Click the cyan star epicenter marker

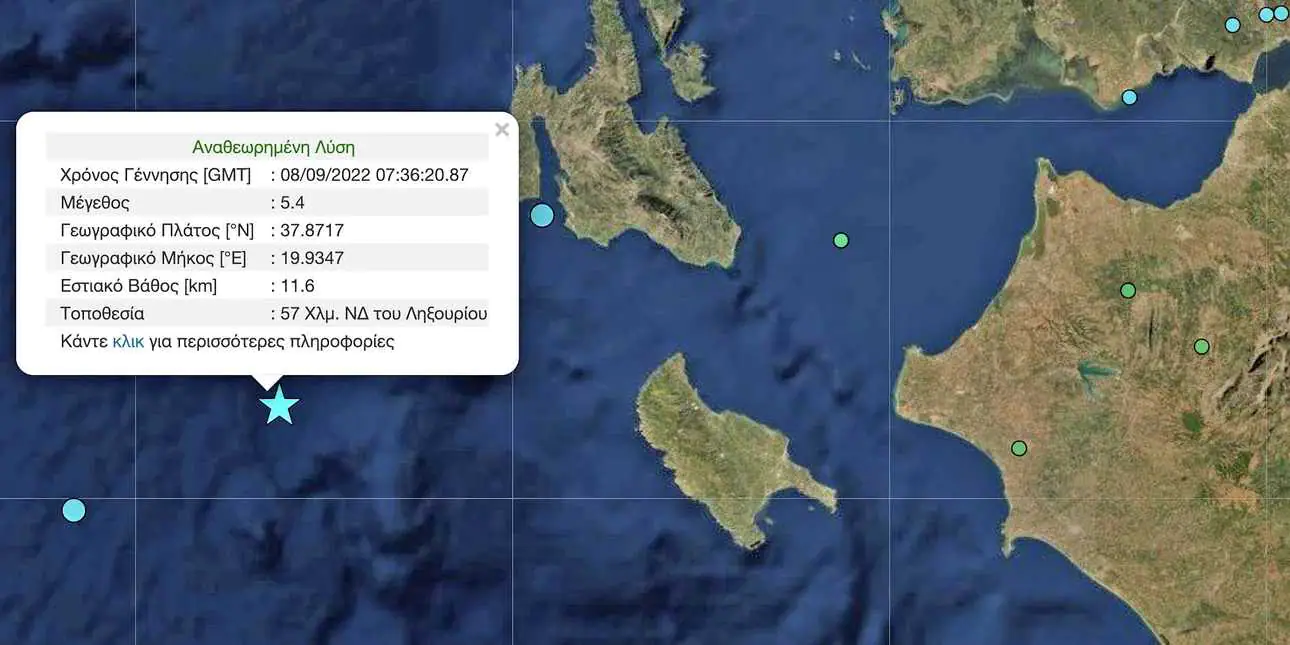click(279, 405)
